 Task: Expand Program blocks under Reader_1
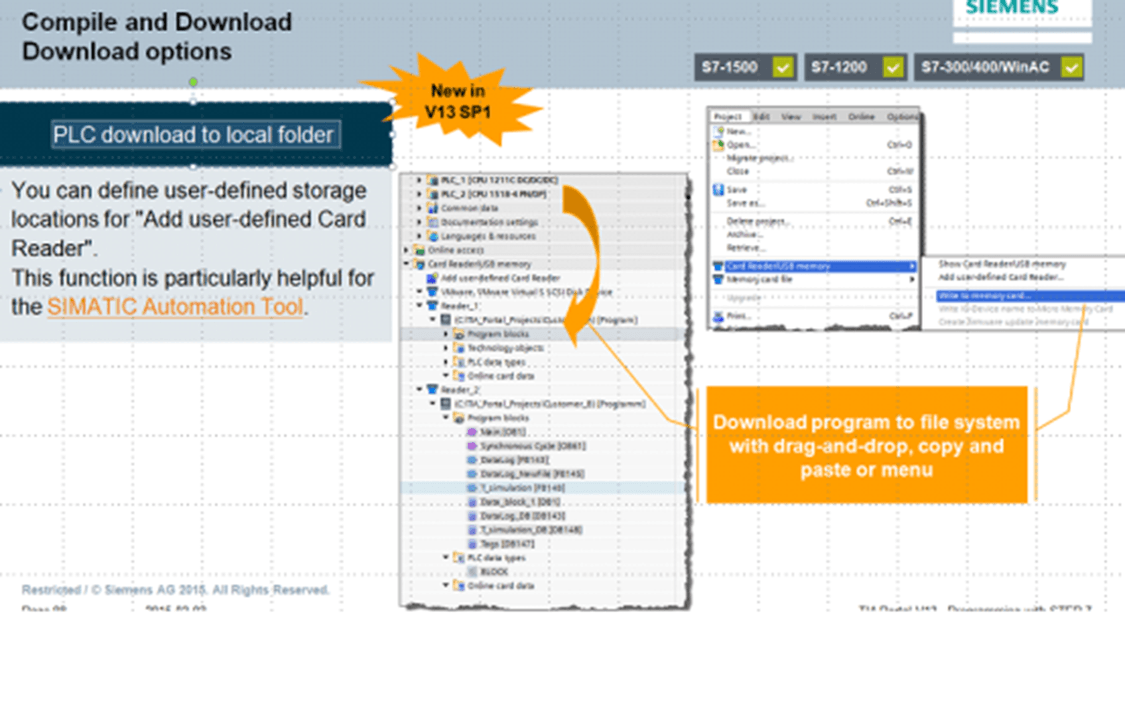446,334
